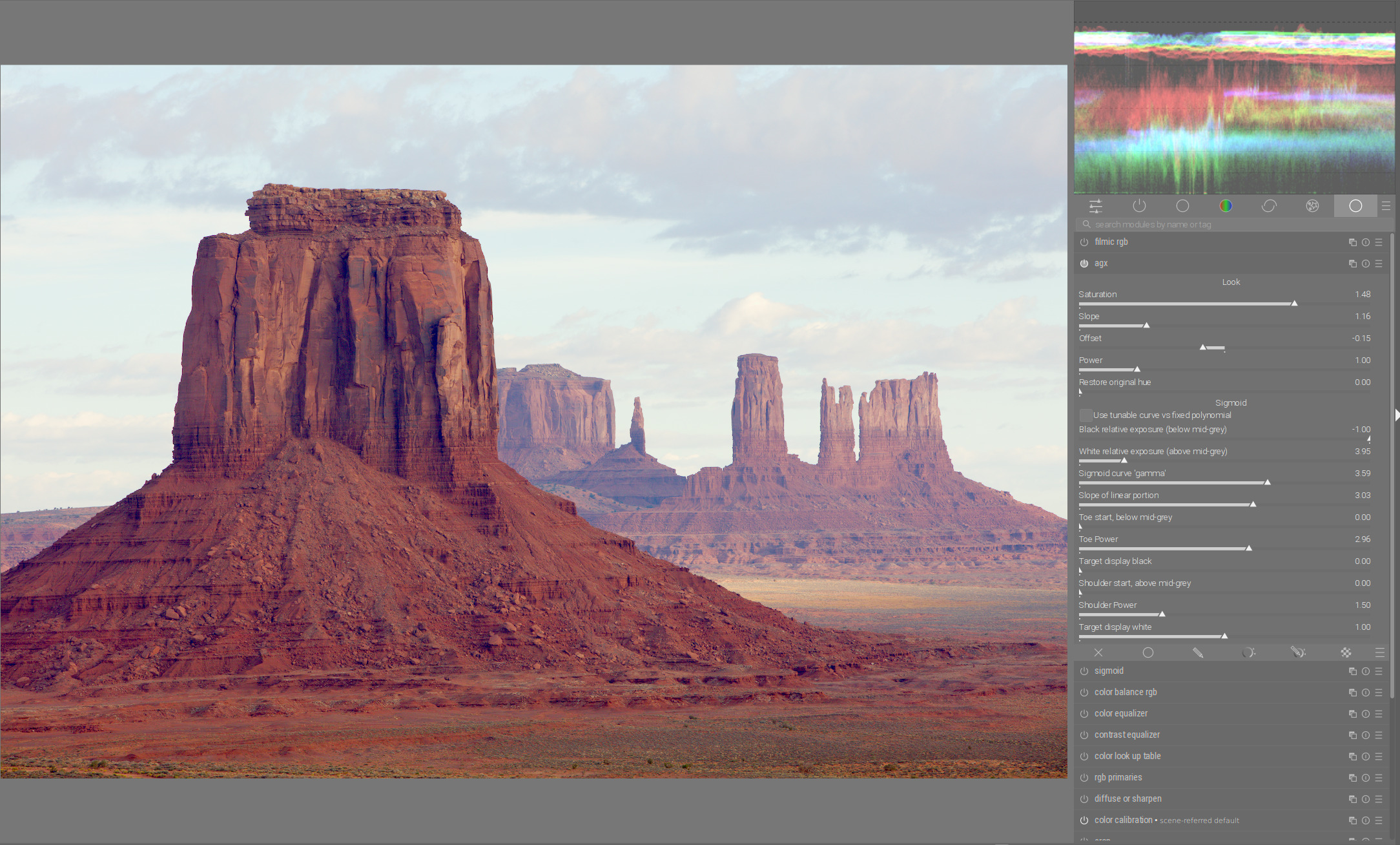Switch to the color modules group tab
The image size is (1400, 845).
click(1226, 206)
